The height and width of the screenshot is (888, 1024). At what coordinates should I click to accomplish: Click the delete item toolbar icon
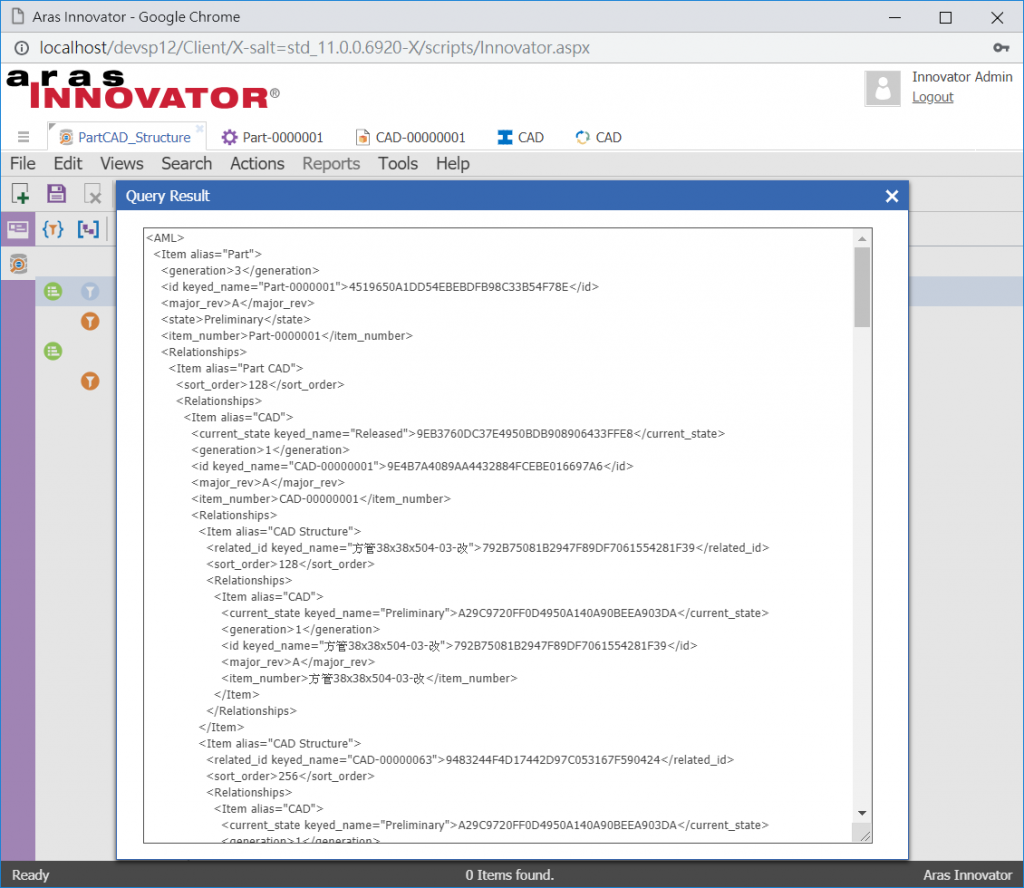[x=93, y=194]
